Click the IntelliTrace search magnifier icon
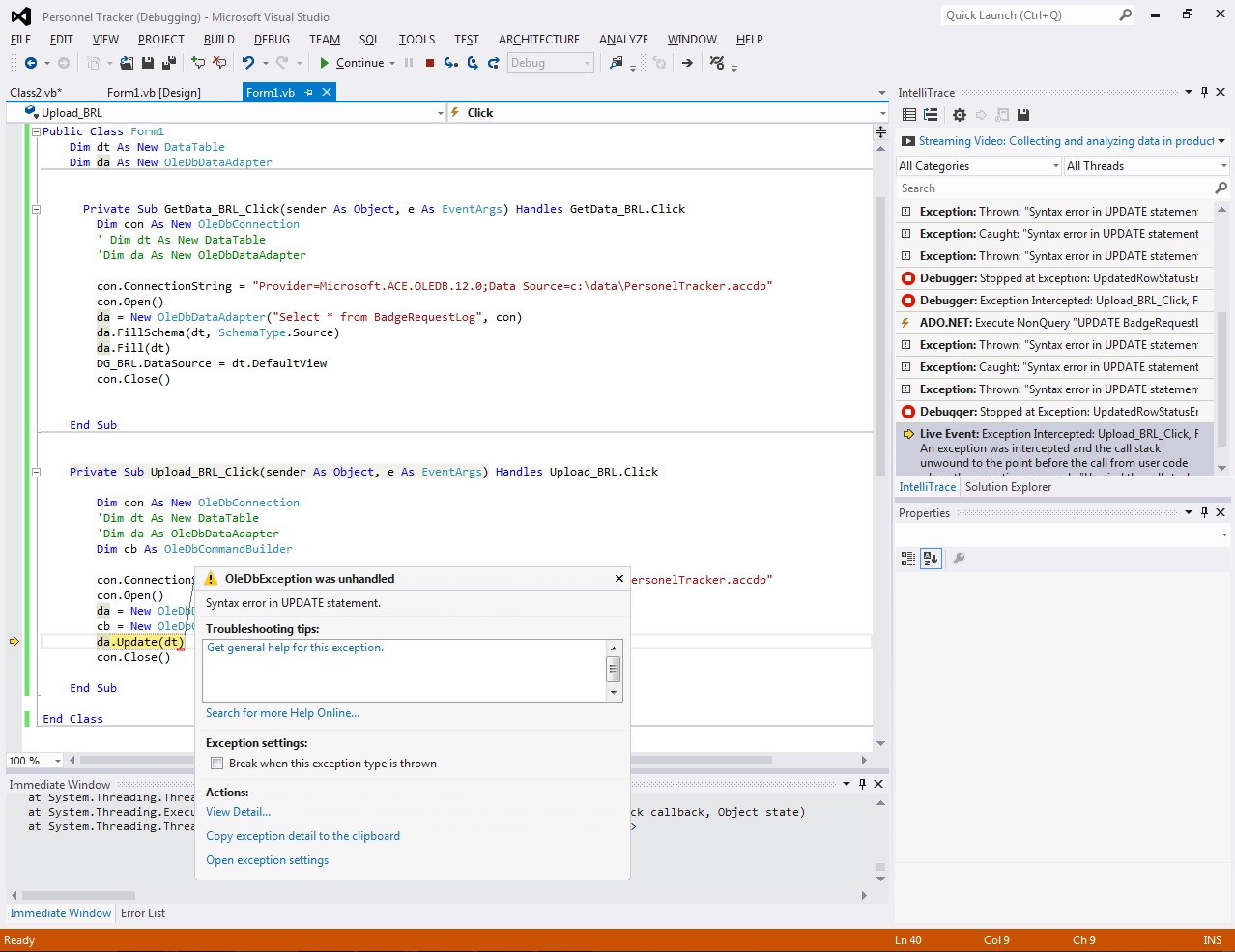Image resolution: width=1235 pixels, height=952 pixels. point(1221,188)
